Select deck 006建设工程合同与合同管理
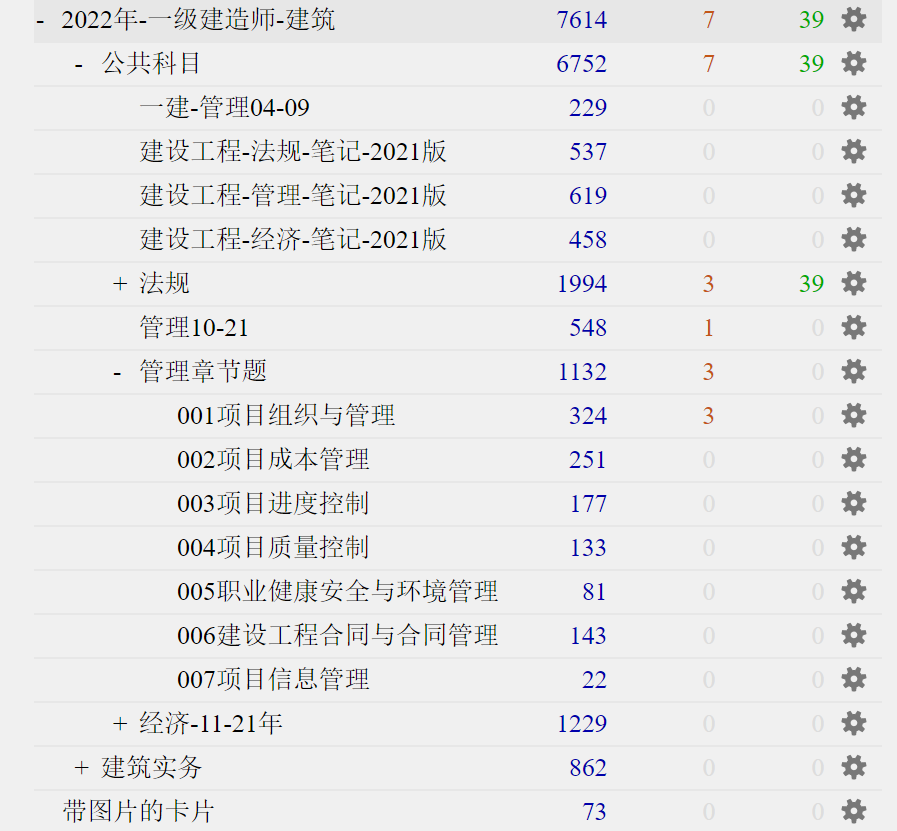The height and width of the screenshot is (831, 897). coord(338,636)
